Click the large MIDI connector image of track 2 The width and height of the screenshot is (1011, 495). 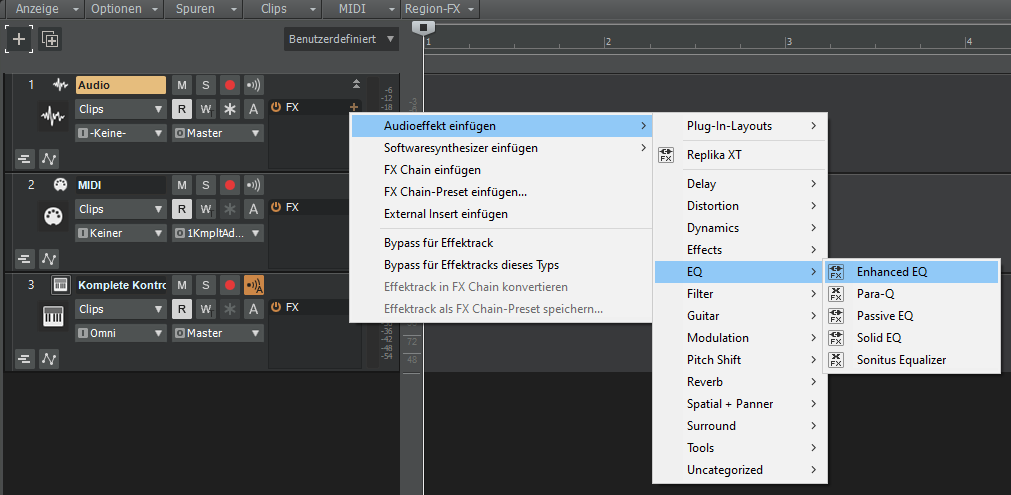pos(52,217)
